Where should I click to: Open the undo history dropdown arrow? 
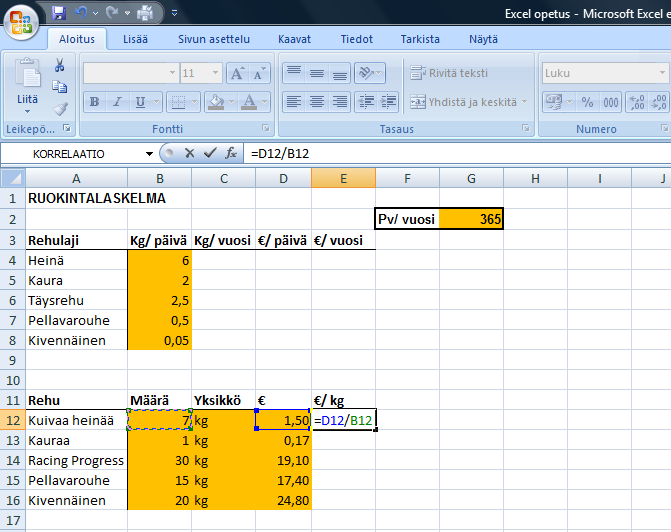click(x=95, y=14)
